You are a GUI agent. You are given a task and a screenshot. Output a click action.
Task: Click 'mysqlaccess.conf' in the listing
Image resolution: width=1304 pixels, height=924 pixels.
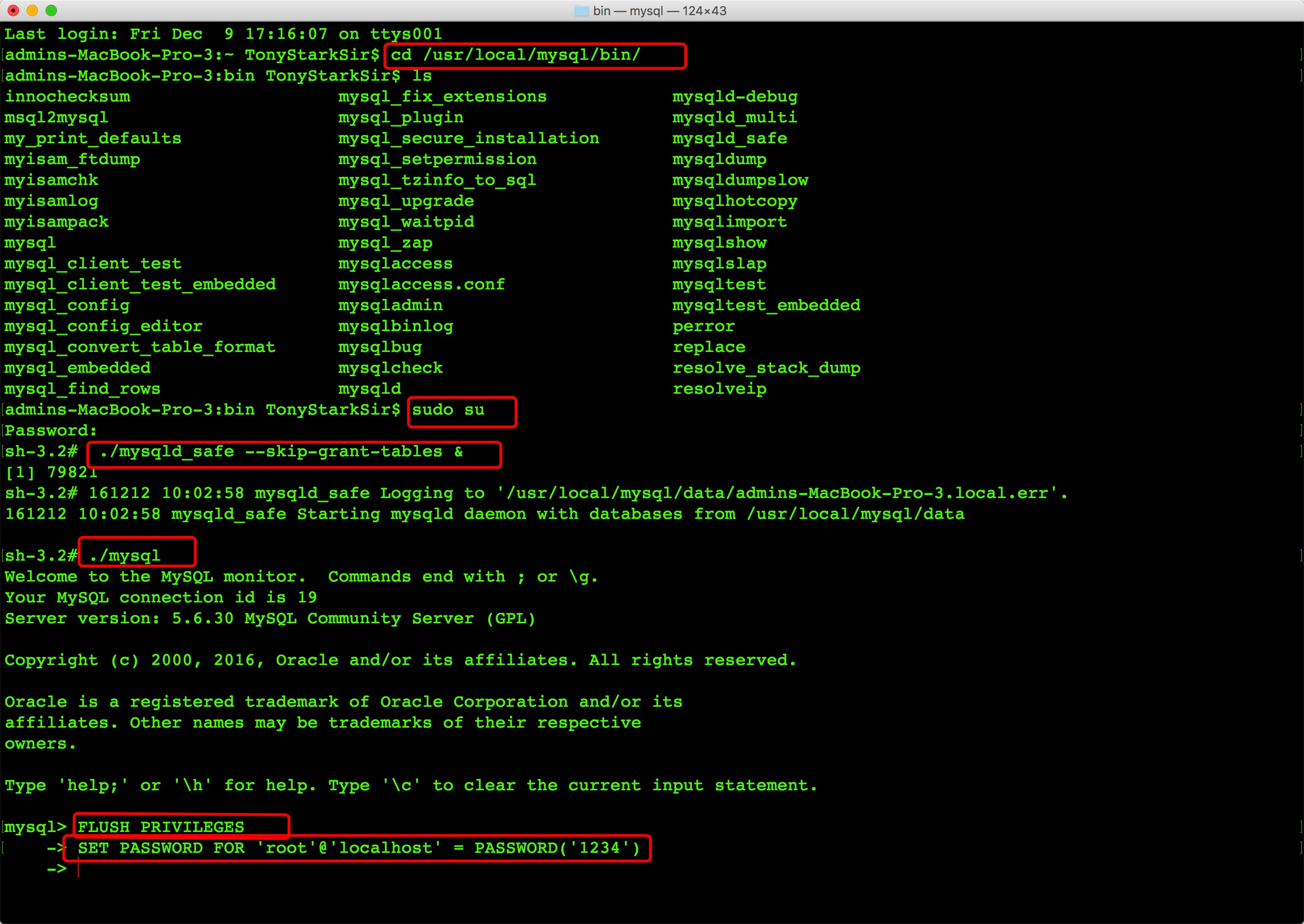[421, 285]
